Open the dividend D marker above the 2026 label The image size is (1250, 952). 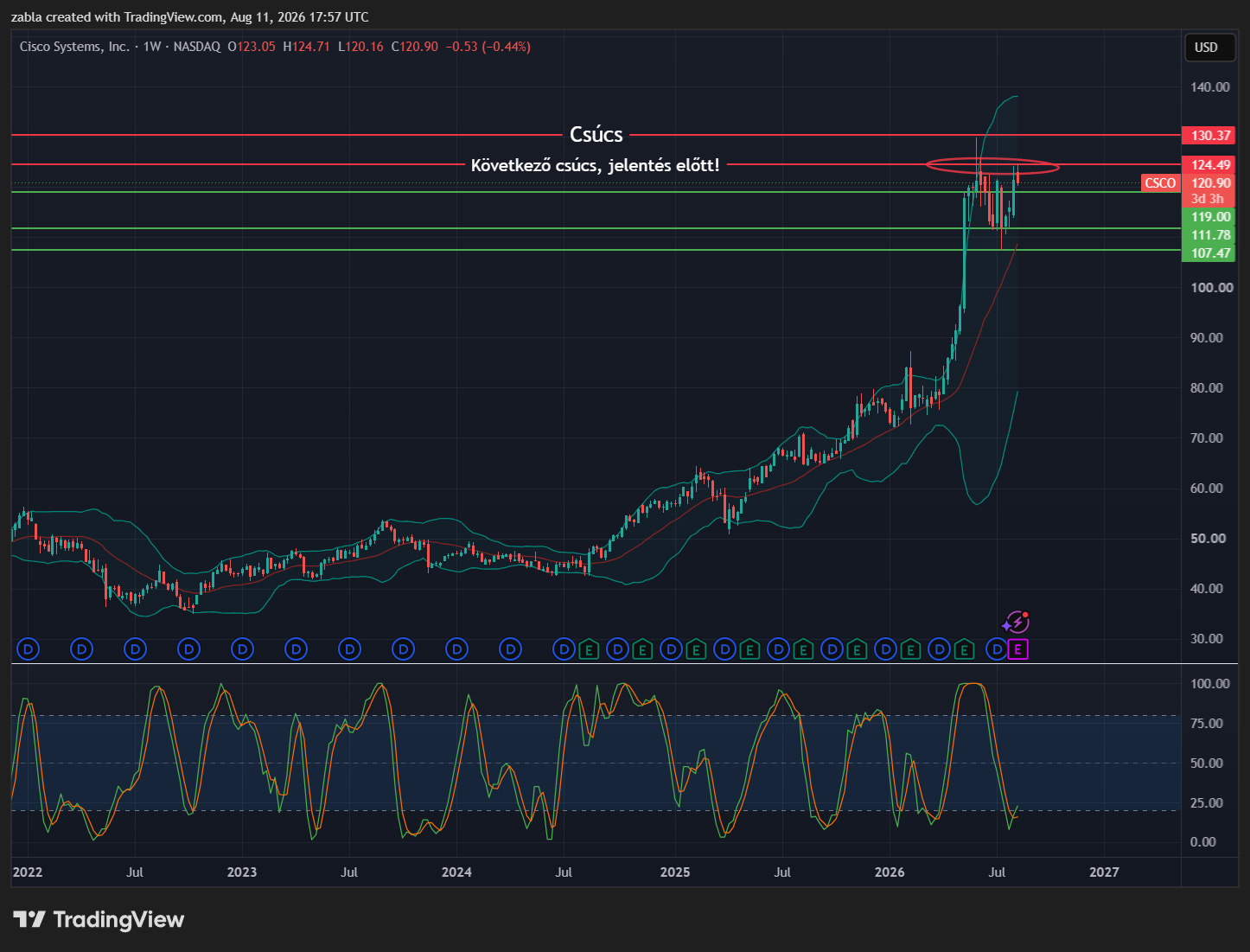pos(885,649)
